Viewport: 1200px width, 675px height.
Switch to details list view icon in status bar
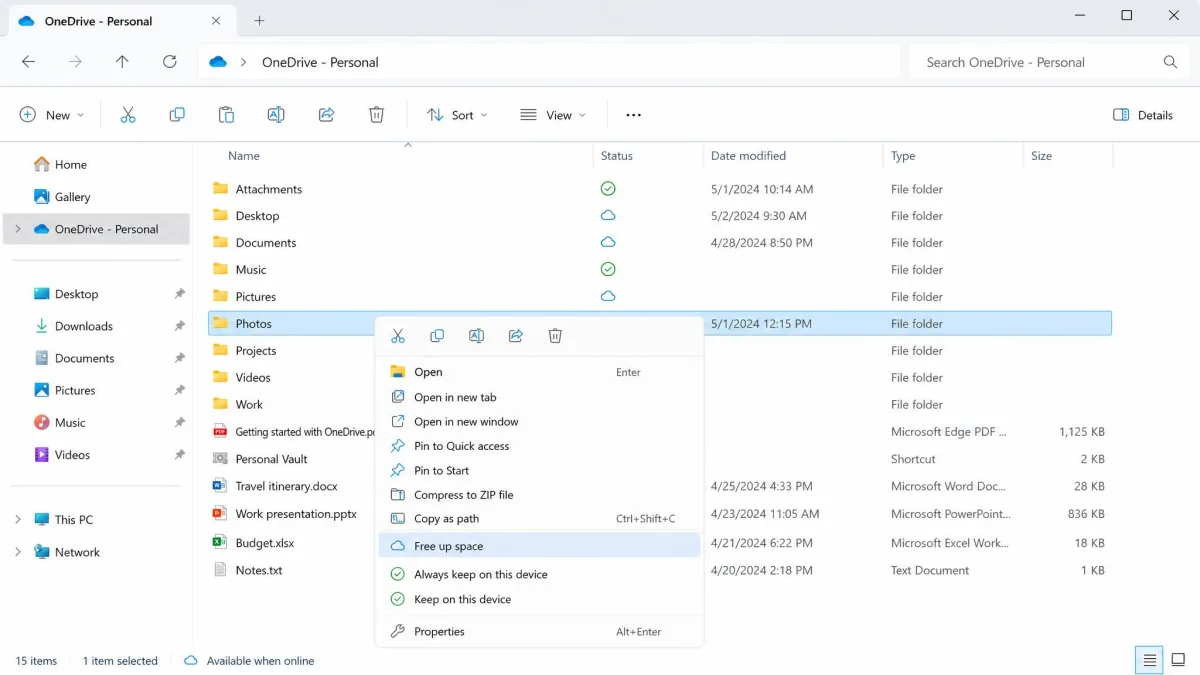pyautogui.click(x=1150, y=660)
